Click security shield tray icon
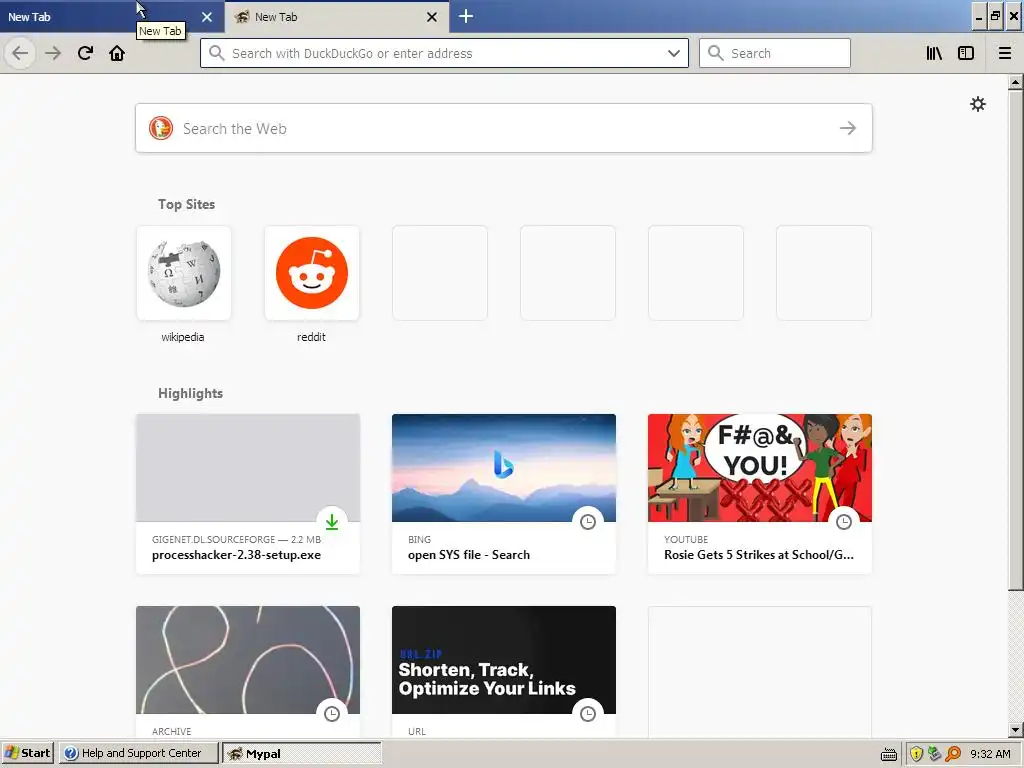The height and width of the screenshot is (768, 1024). (916, 754)
